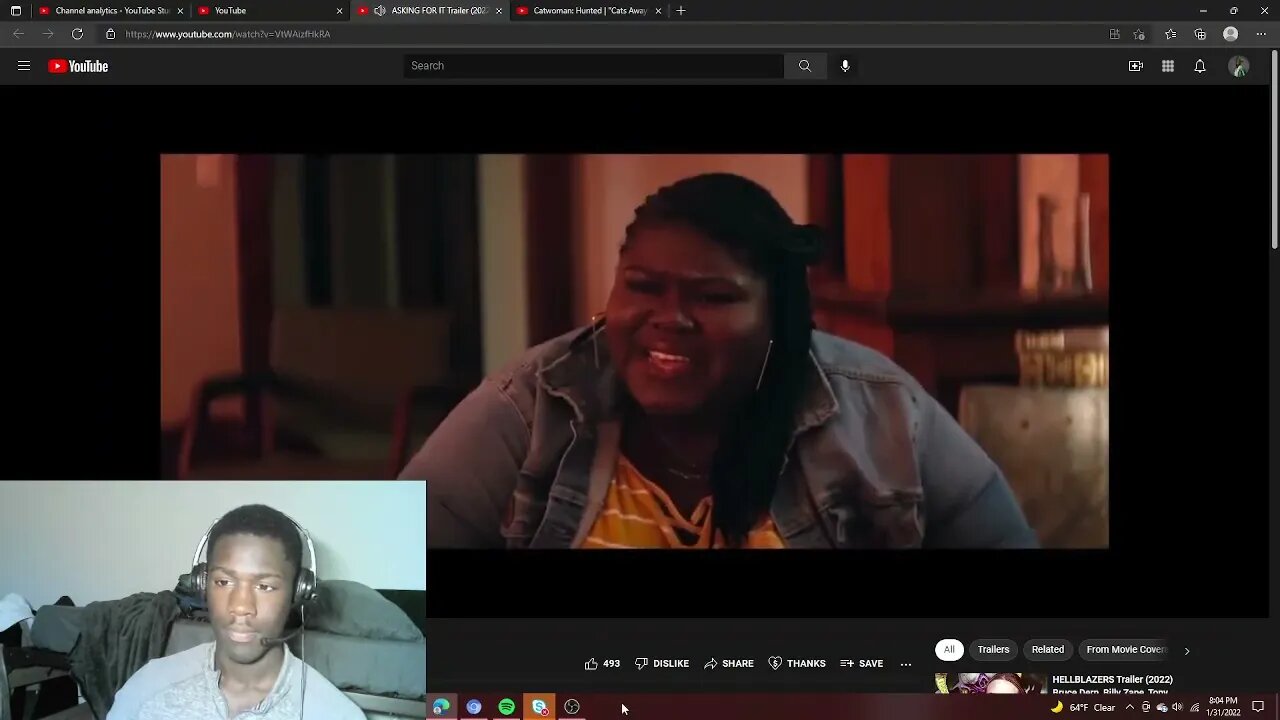View site info via address bar lock icon

pos(111,34)
